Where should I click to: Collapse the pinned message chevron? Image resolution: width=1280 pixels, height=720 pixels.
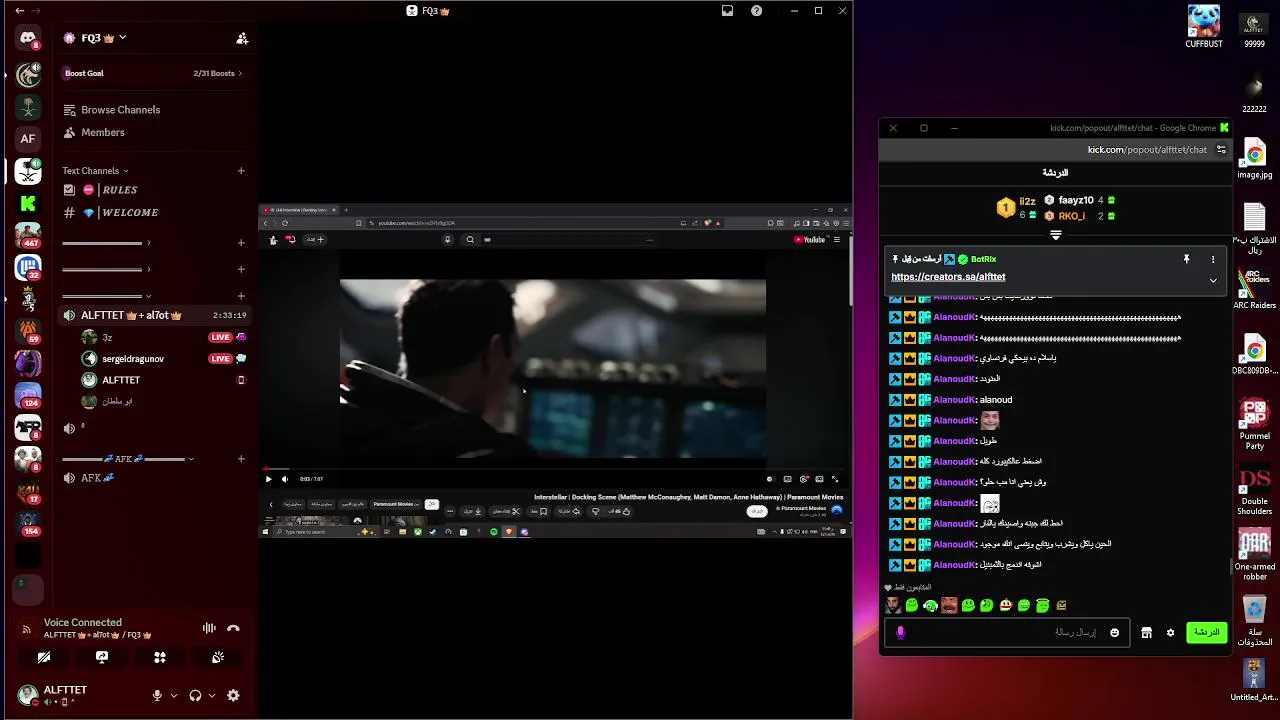tap(1213, 280)
